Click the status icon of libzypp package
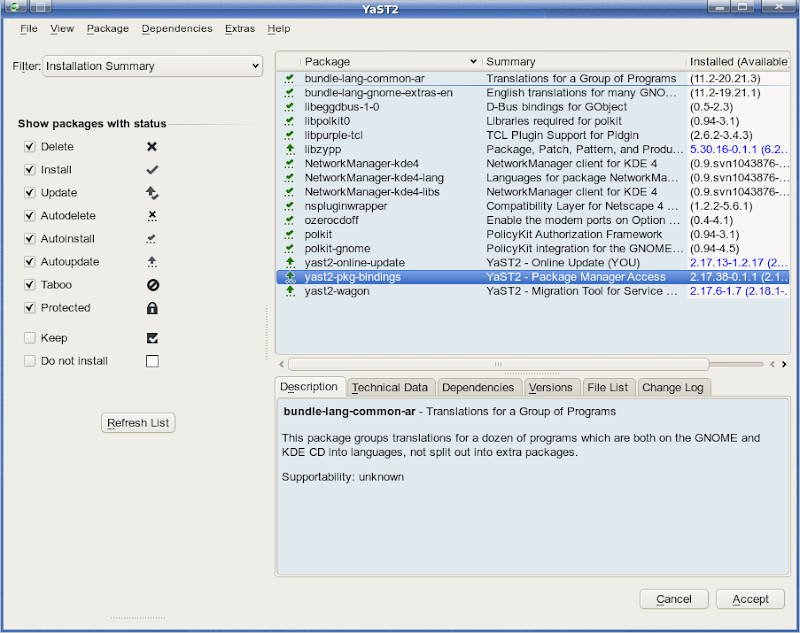This screenshot has width=800, height=633. pyautogui.click(x=290, y=149)
